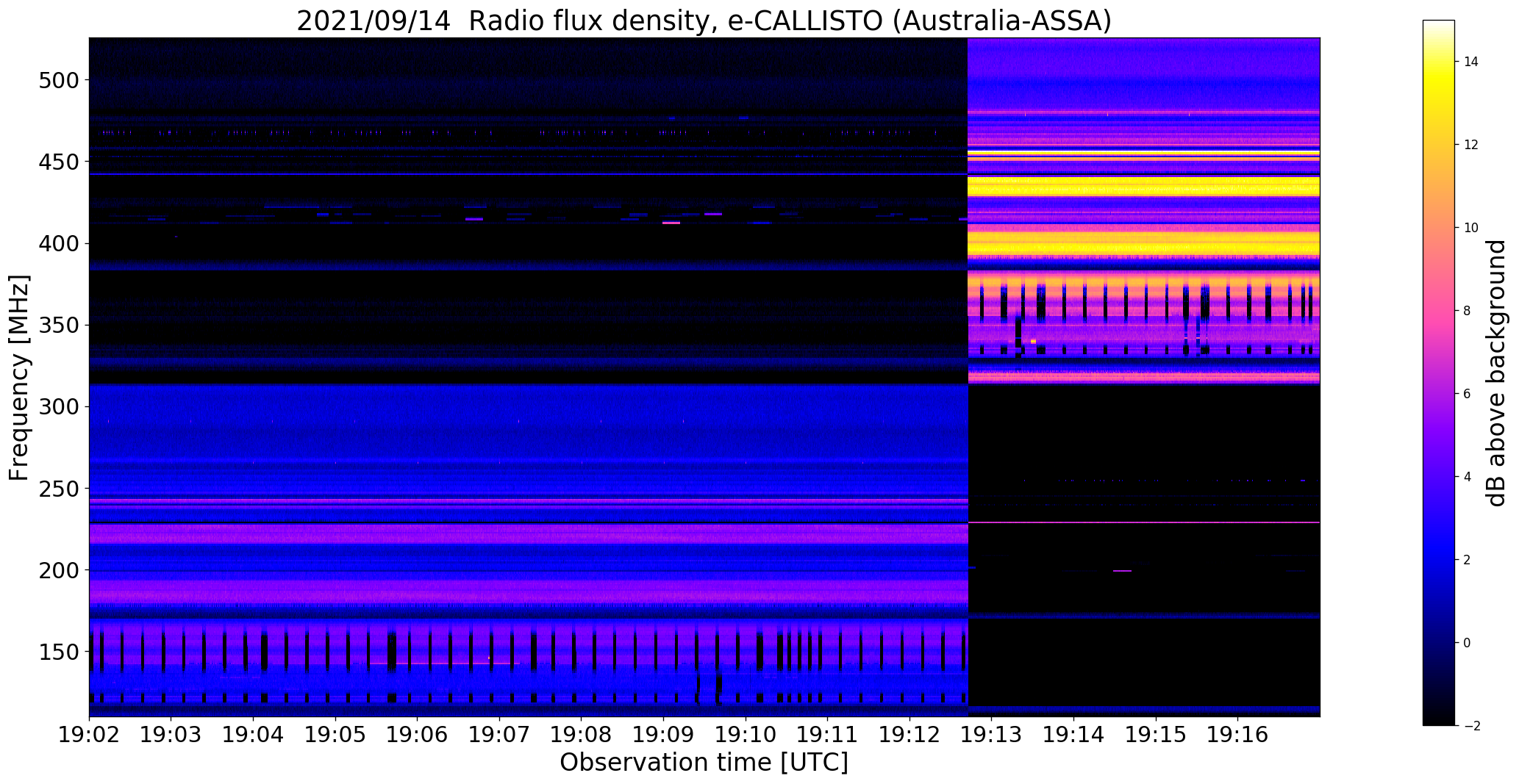
Task: Click the 19:10 time tick label
Action: 746,733
